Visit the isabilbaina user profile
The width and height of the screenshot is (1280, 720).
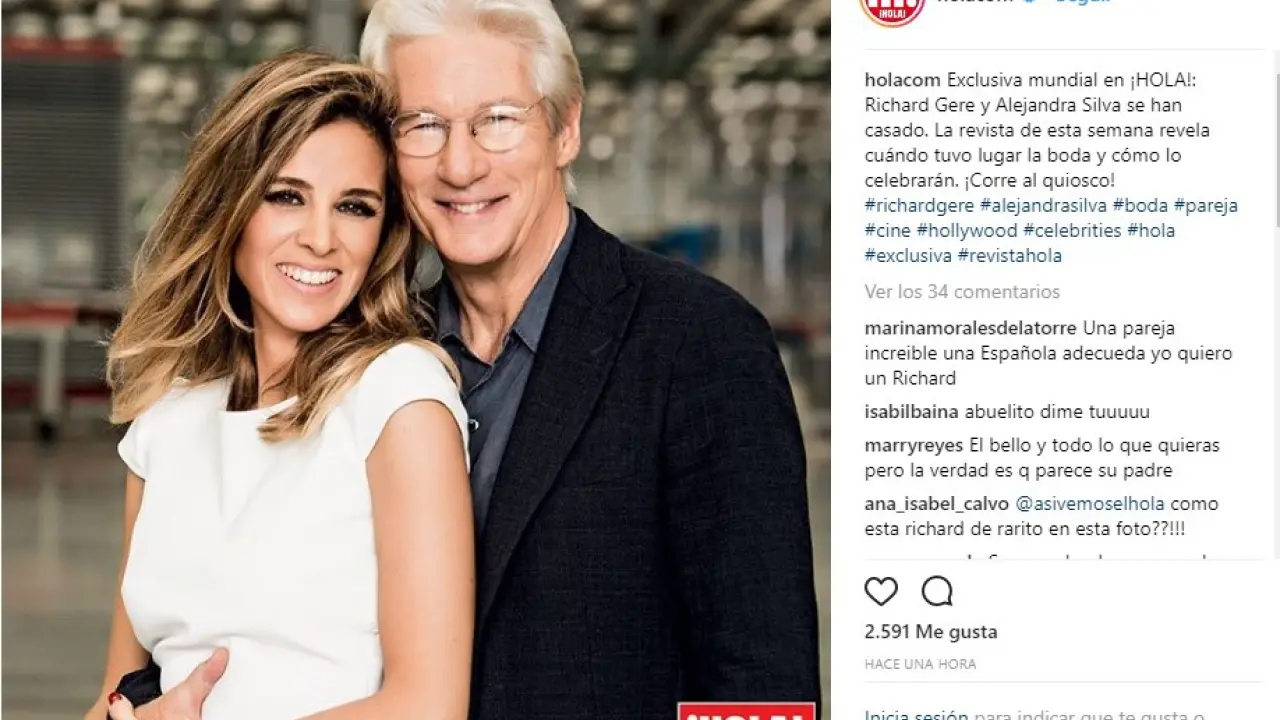click(912, 412)
